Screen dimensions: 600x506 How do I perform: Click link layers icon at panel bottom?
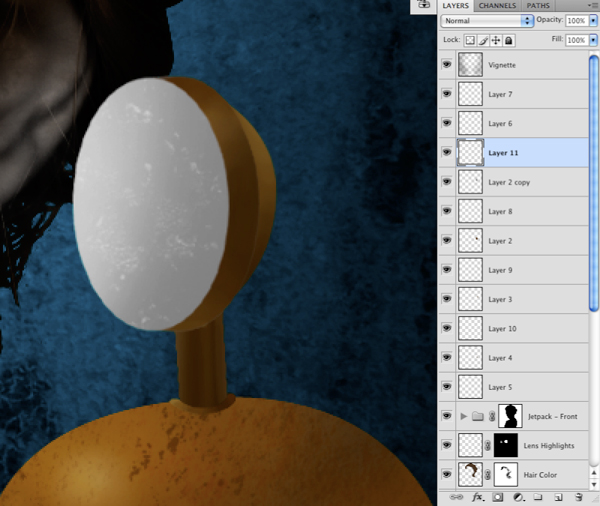[x=456, y=497]
